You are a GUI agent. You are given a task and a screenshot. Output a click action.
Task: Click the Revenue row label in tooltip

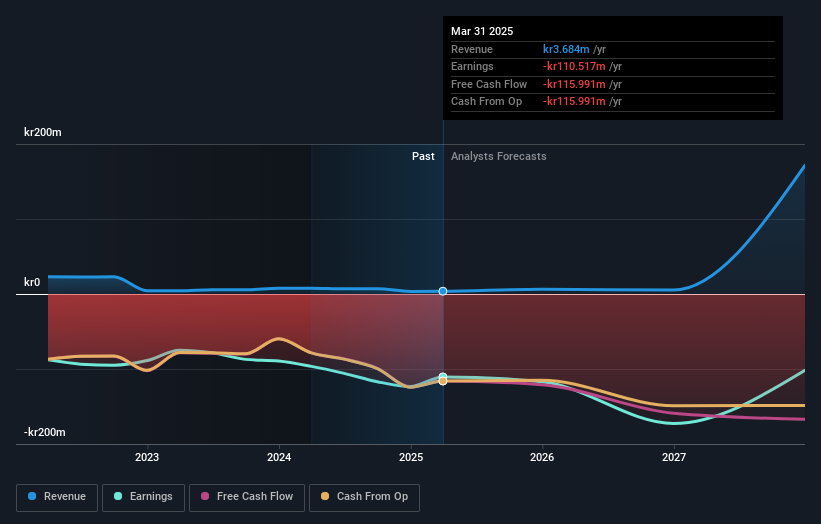(x=472, y=49)
